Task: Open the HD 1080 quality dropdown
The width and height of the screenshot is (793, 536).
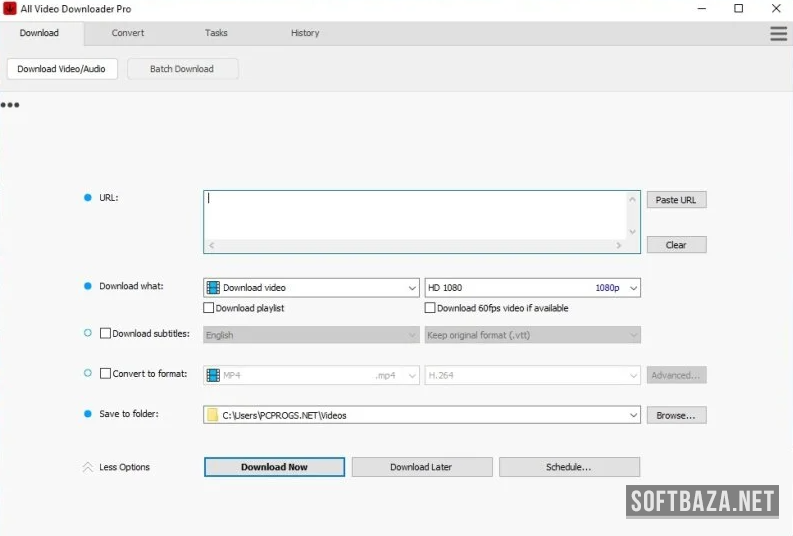Action: tap(633, 288)
